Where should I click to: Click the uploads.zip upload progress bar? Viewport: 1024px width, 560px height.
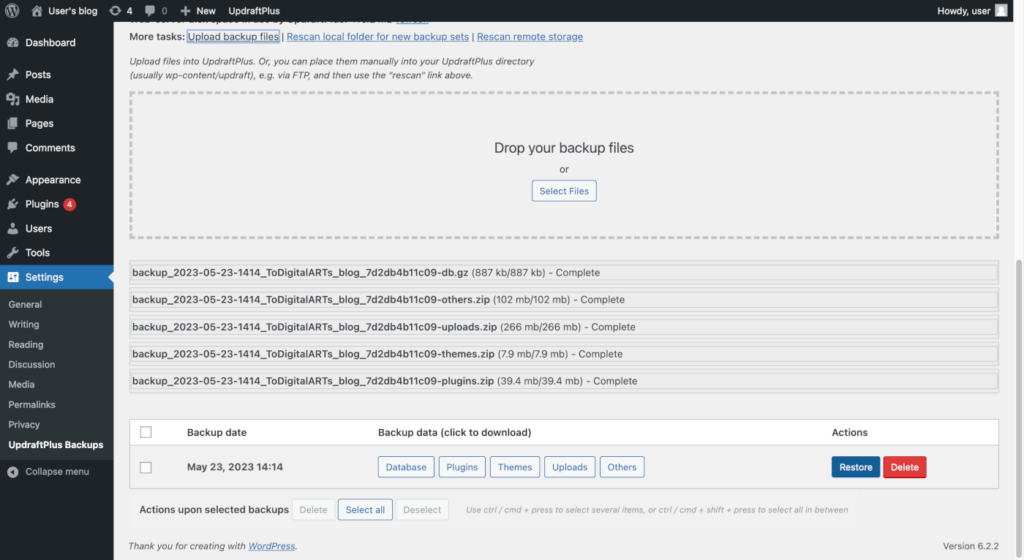point(564,326)
